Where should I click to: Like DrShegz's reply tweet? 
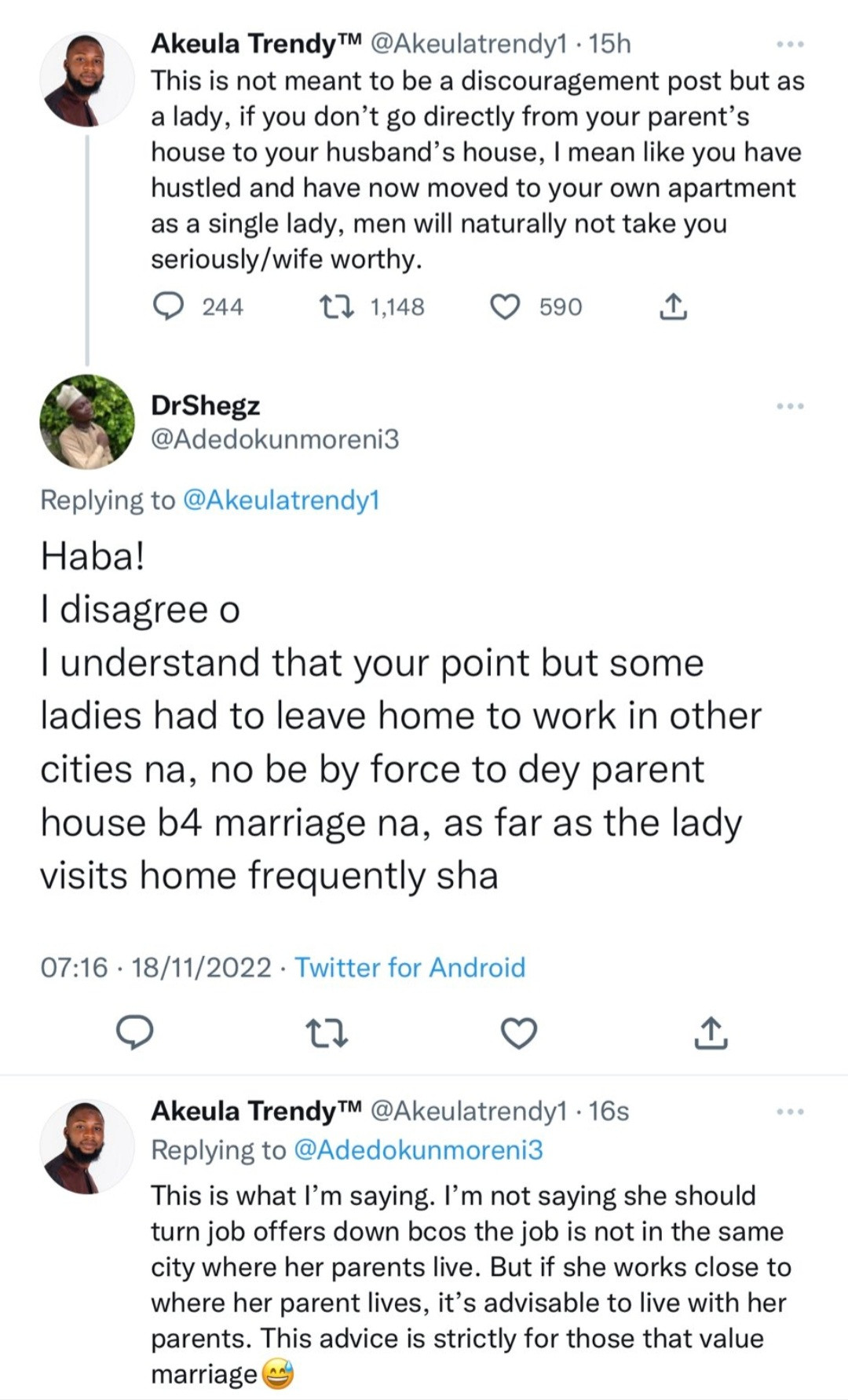[519, 1032]
